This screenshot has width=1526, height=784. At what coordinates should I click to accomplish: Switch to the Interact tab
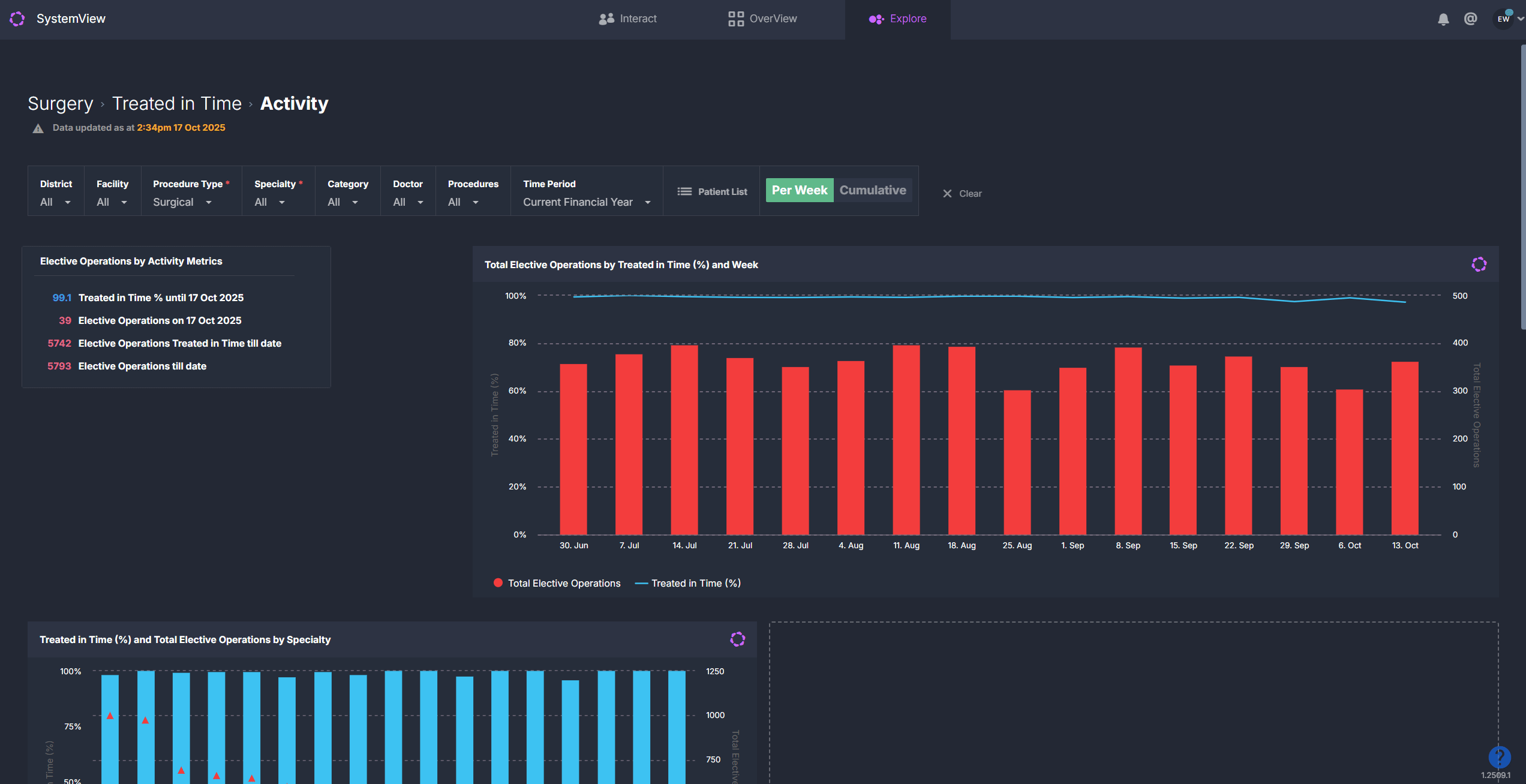[x=627, y=19]
